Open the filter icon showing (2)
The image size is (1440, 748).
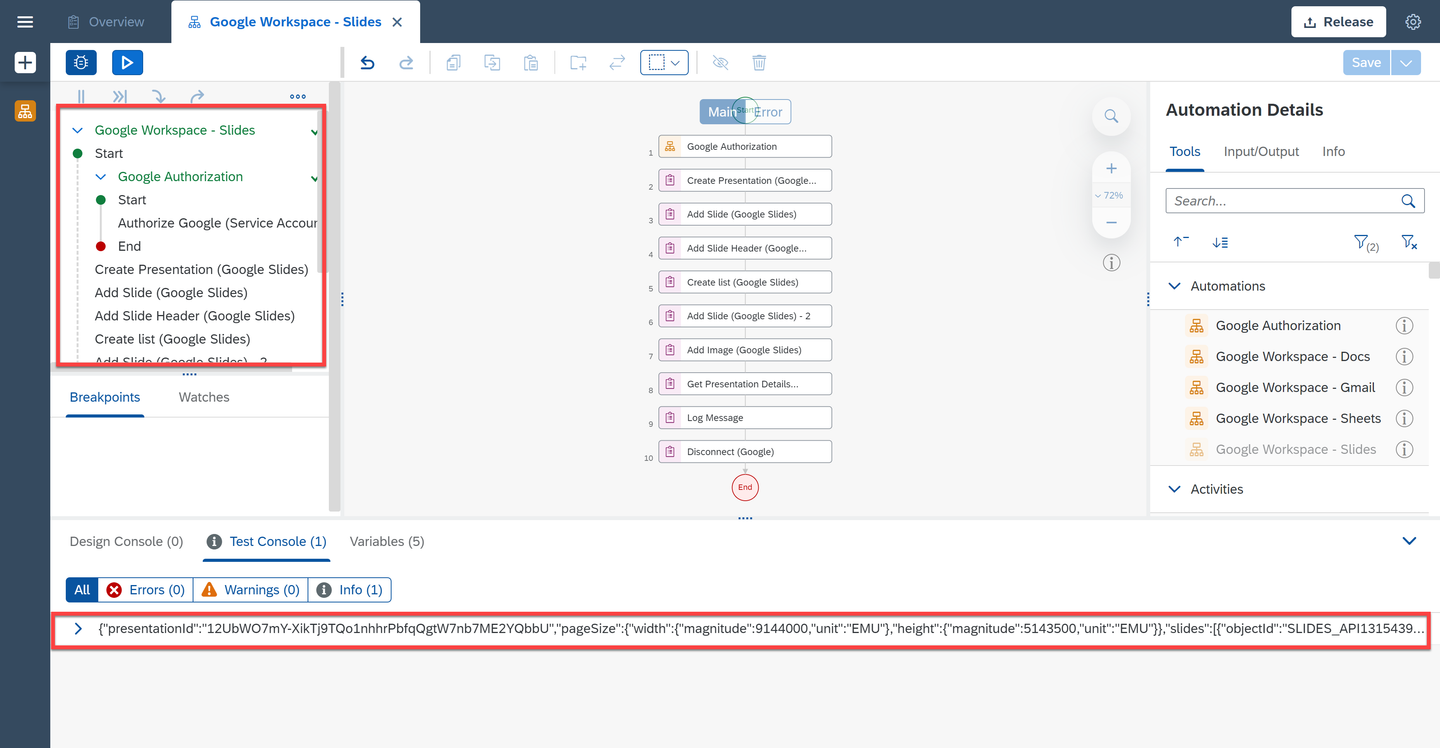(x=1365, y=242)
